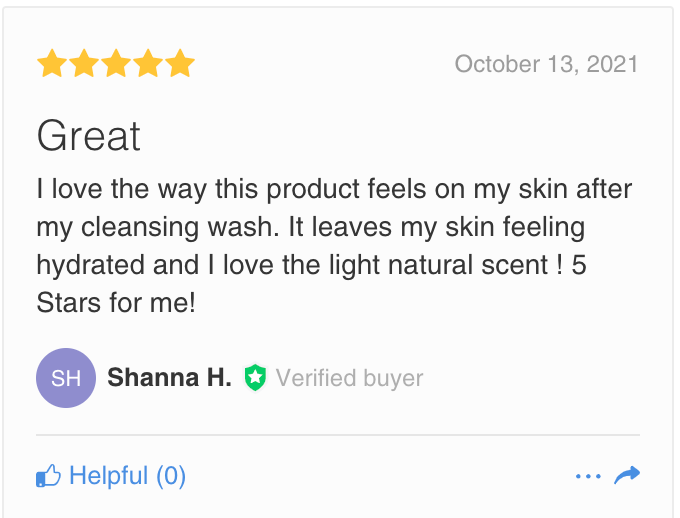Click the text 'Stars for me!'
680x518 pixels.
click(x=116, y=302)
